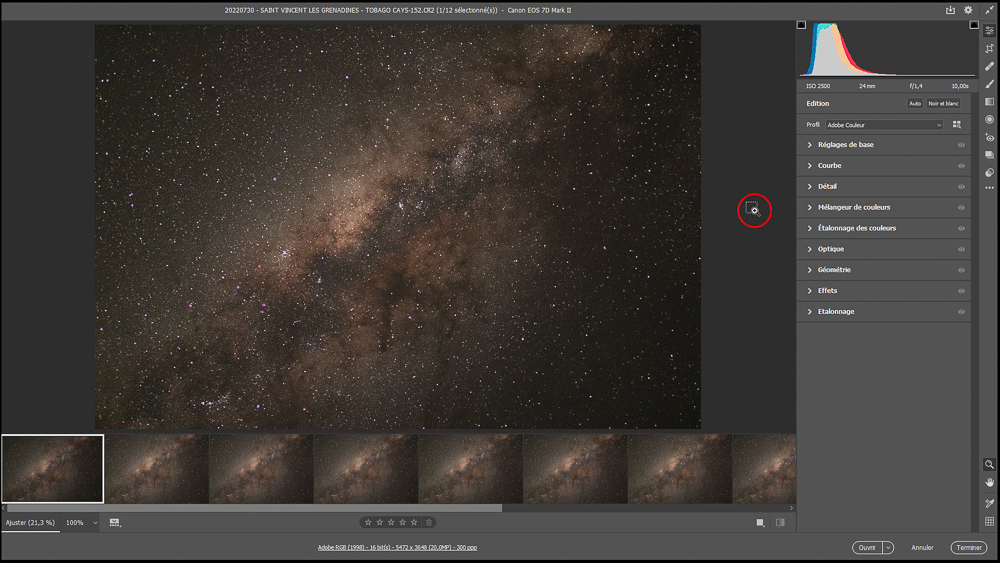Expand the Effets section
1000x563 pixels.
click(810, 291)
